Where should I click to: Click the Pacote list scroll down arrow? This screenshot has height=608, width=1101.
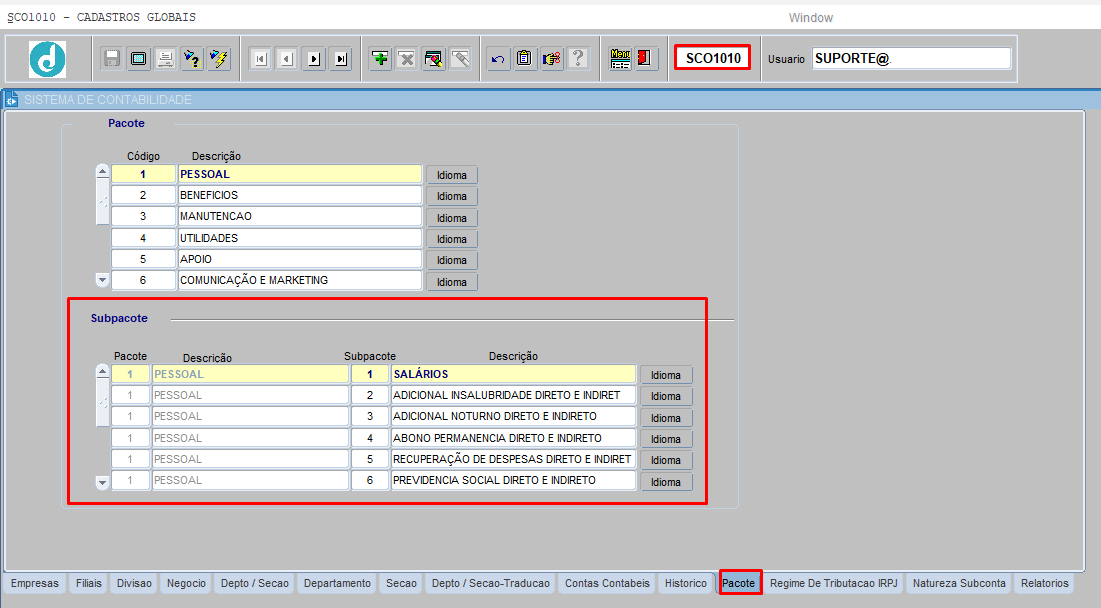[103, 280]
